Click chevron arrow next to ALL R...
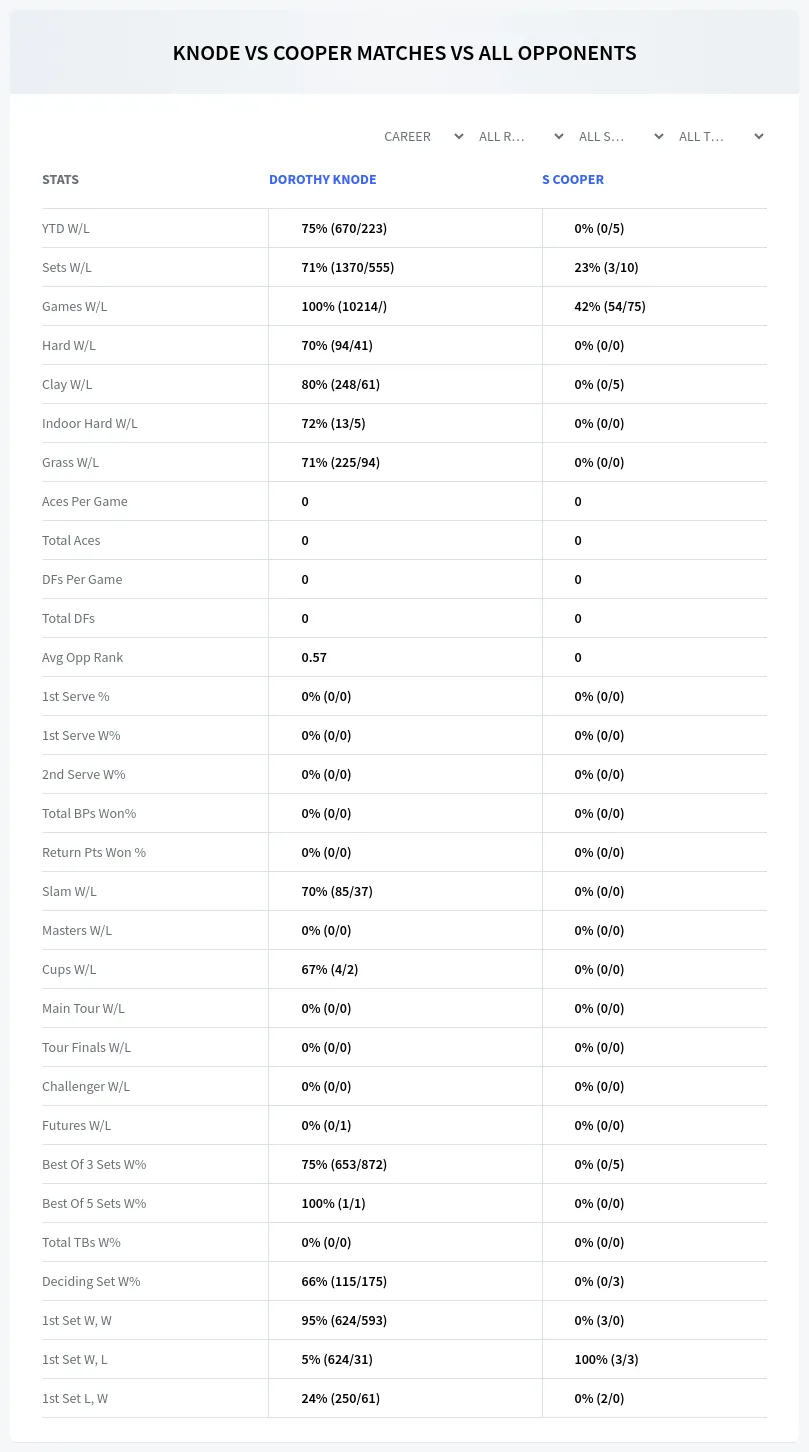 pyautogui.click(x=559, y=136)
